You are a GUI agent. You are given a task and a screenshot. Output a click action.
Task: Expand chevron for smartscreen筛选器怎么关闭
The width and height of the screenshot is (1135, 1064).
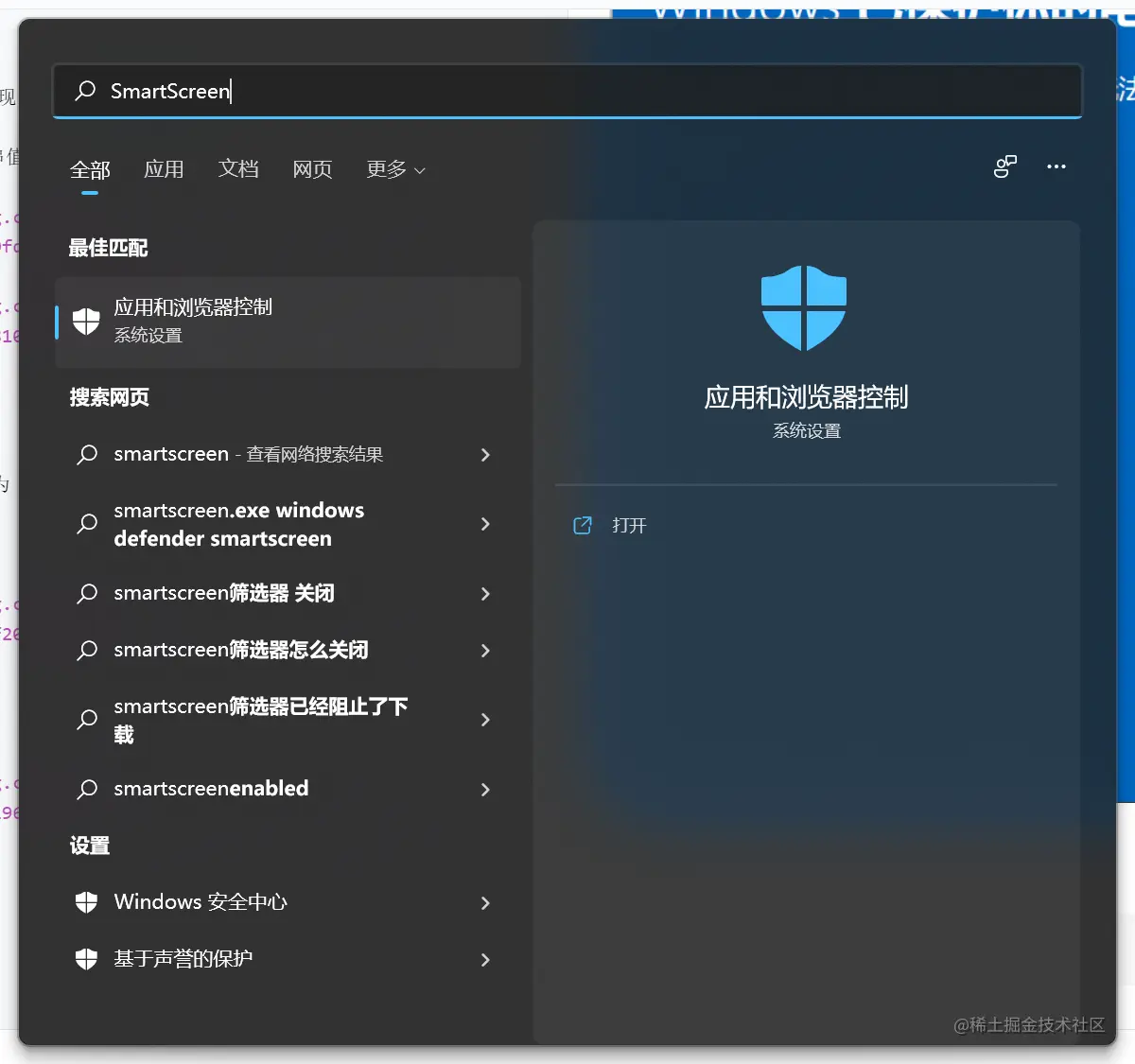coord(485,651)
